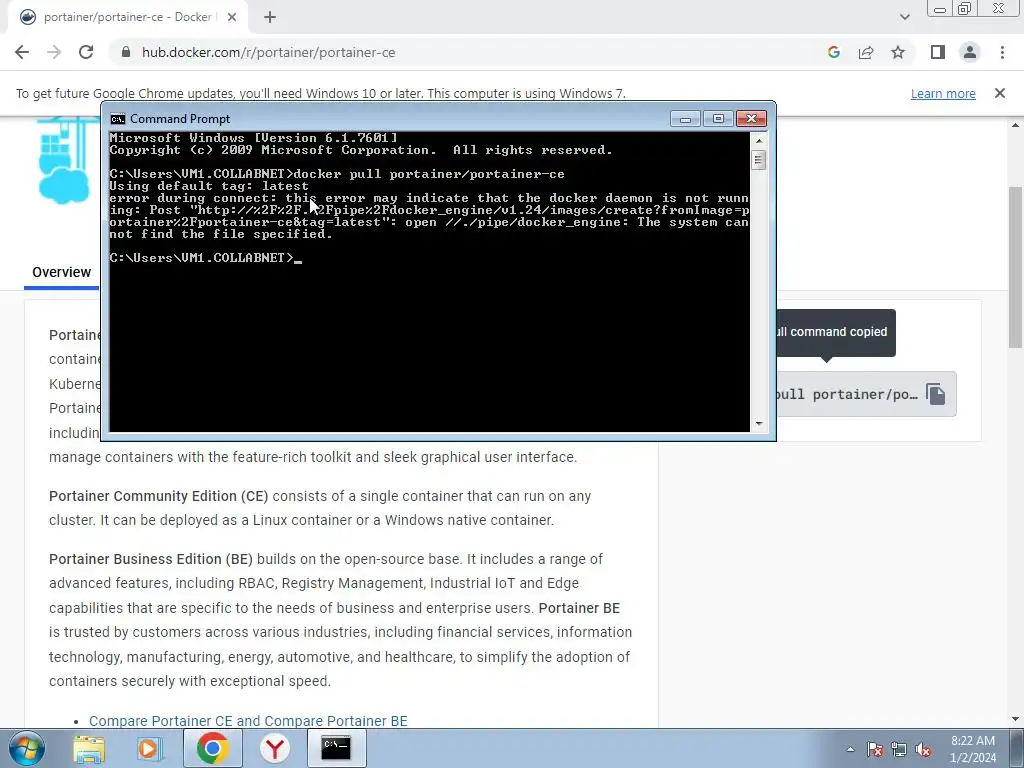Open the clock showing 8:22 AM
1024x768 pixels.
pos(973,749)
